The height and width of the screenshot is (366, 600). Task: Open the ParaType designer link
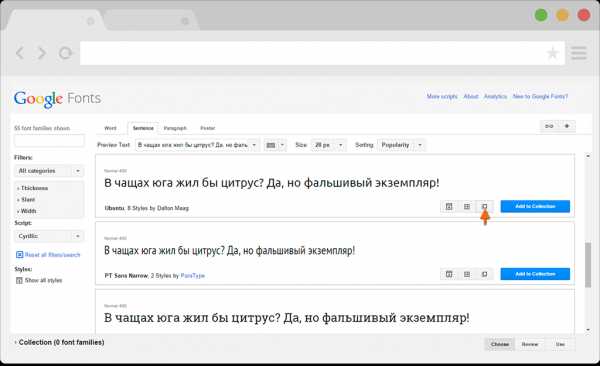pyautogui.click(x=192, y=276)
